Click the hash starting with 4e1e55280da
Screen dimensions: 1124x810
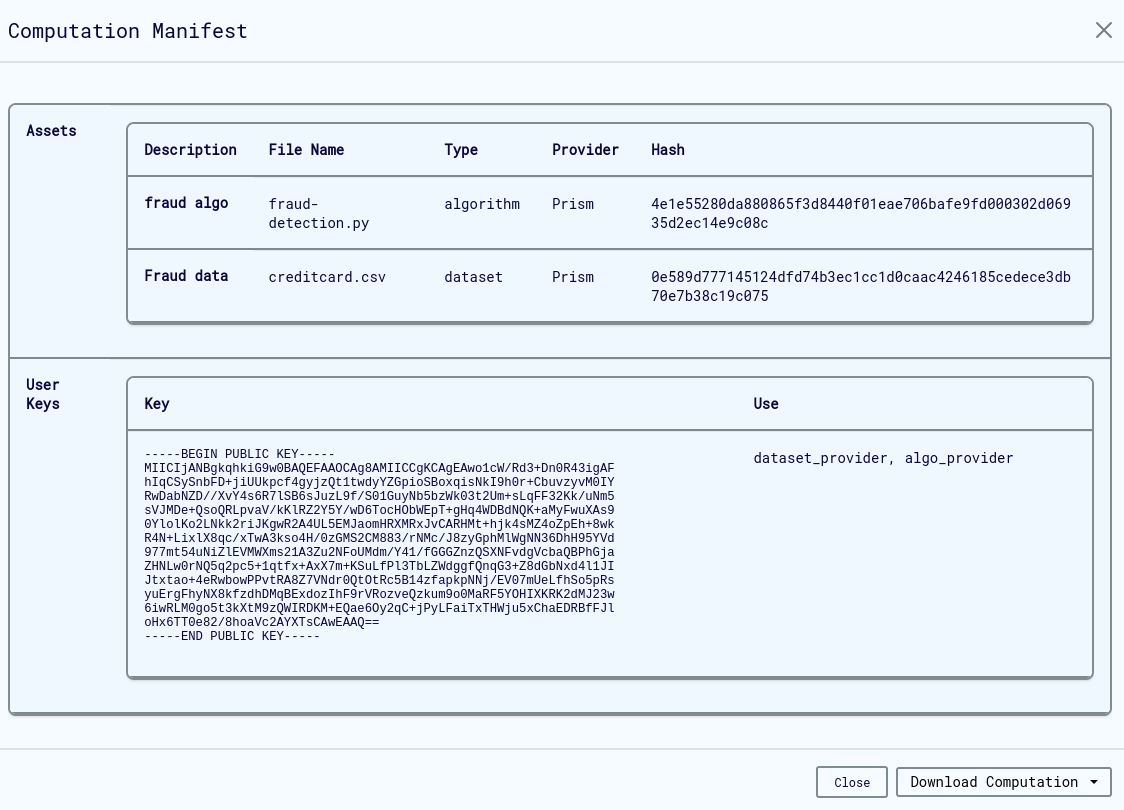(860, 214)
